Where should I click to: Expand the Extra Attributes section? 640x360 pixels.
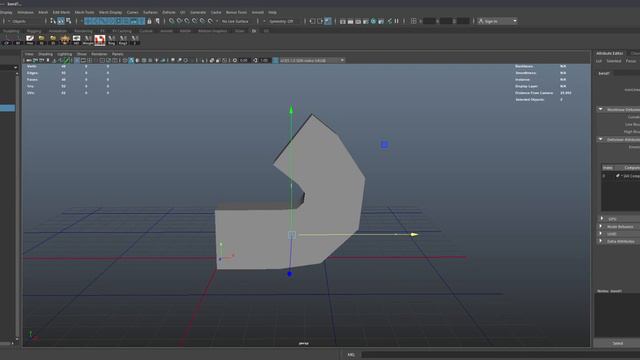(601, 241)
